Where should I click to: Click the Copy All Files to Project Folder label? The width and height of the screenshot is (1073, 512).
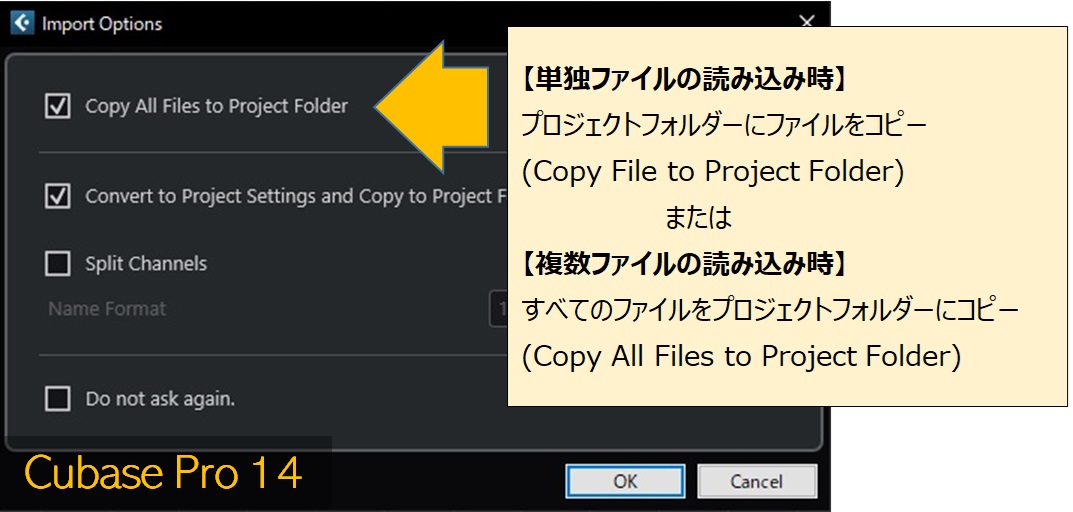(216, 107)
